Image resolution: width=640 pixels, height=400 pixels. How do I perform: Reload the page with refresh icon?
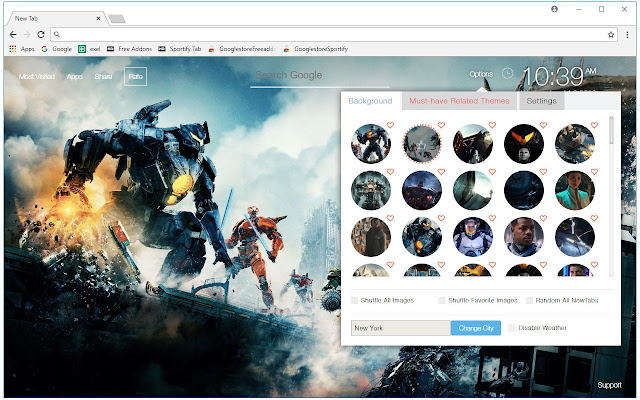[41, 35]
